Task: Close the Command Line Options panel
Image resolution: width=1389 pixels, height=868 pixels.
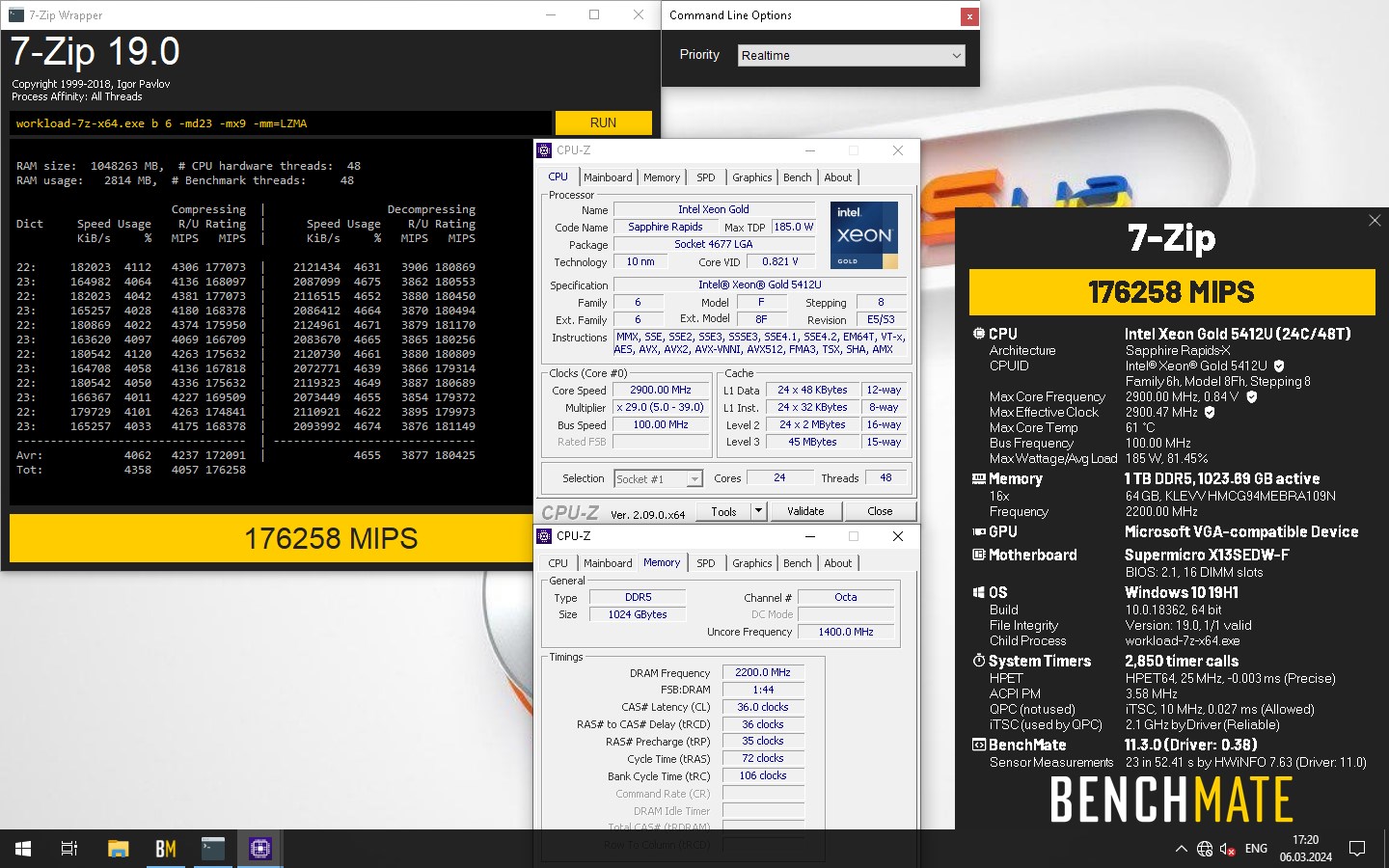Action: tap(968, 16)
